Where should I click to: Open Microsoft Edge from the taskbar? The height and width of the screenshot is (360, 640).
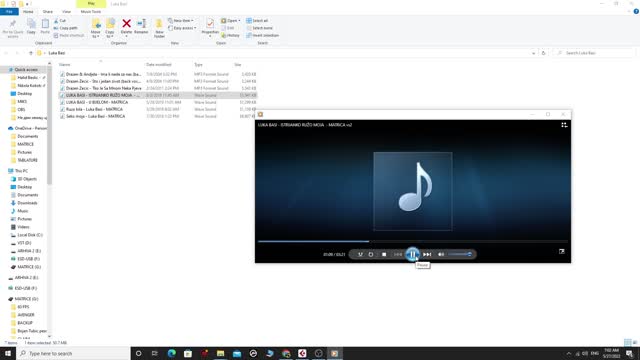[171, 353]
